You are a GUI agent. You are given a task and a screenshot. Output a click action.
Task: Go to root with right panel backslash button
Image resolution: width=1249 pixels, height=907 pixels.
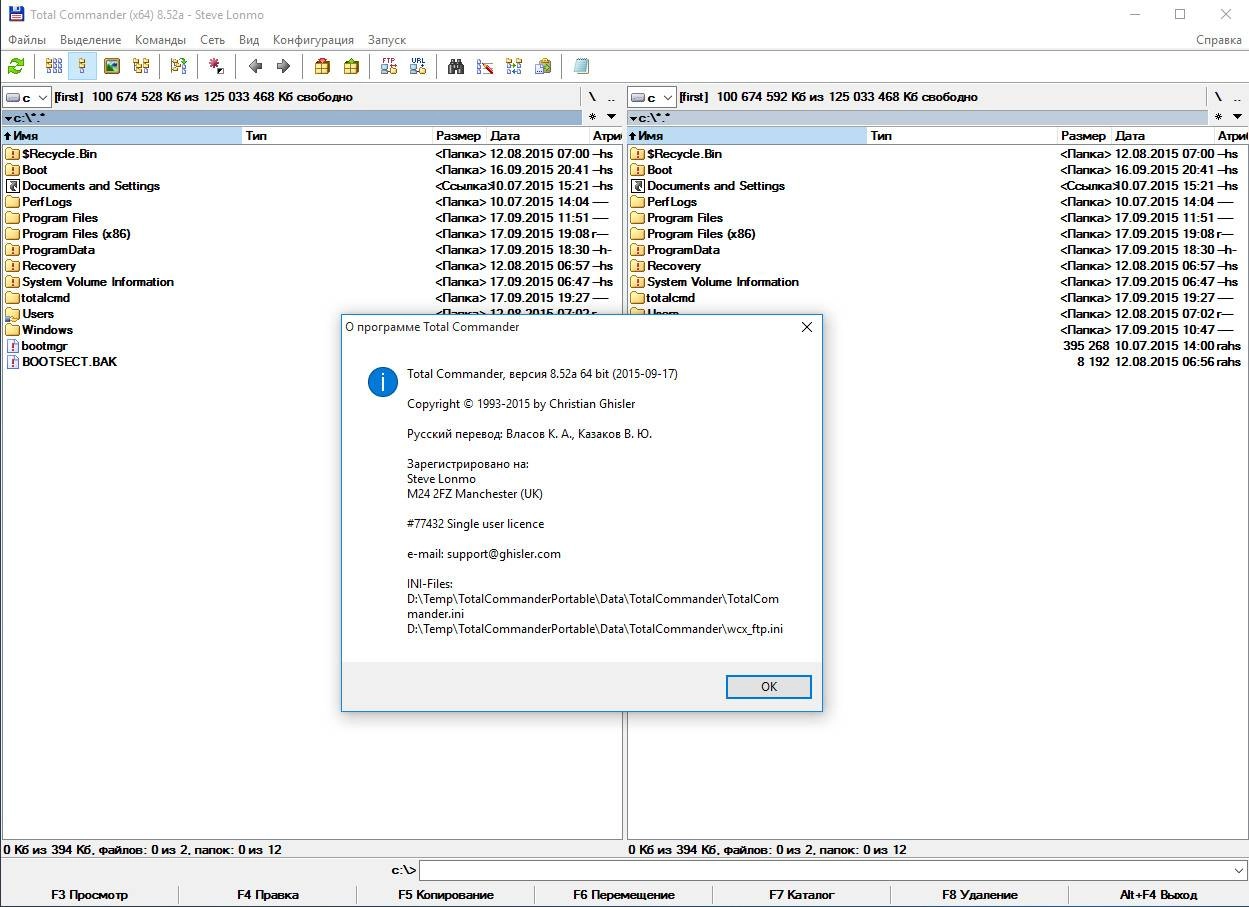(x=1217, y=97)
